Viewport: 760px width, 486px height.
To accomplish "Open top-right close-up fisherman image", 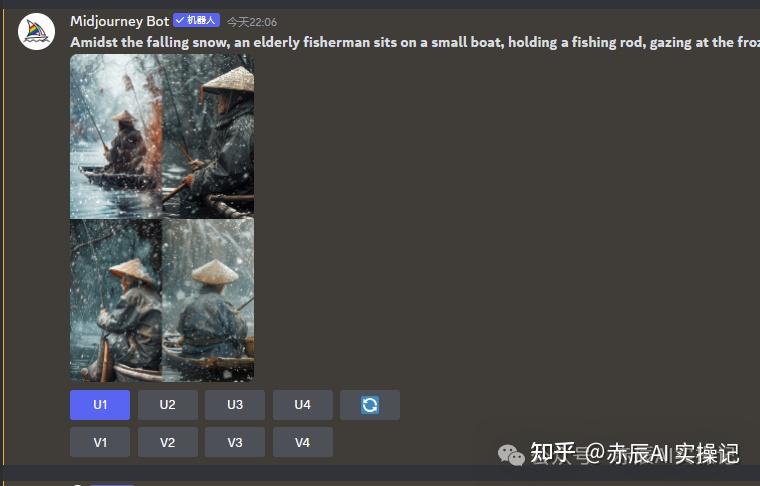I will (x=208, y=136).
